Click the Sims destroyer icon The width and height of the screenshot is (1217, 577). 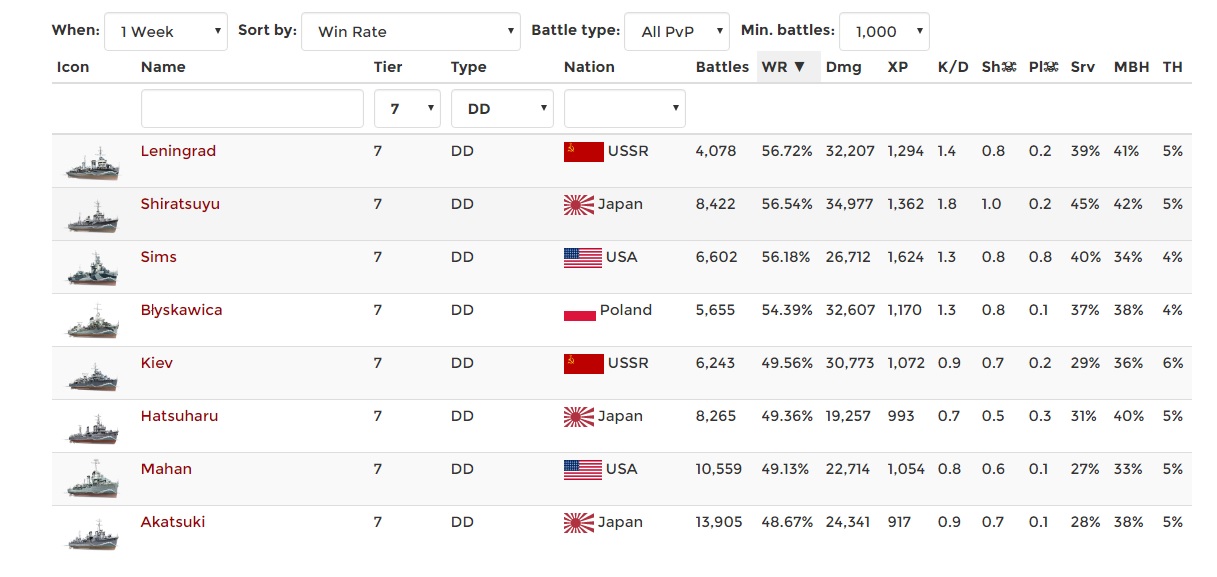pos(93,269)
